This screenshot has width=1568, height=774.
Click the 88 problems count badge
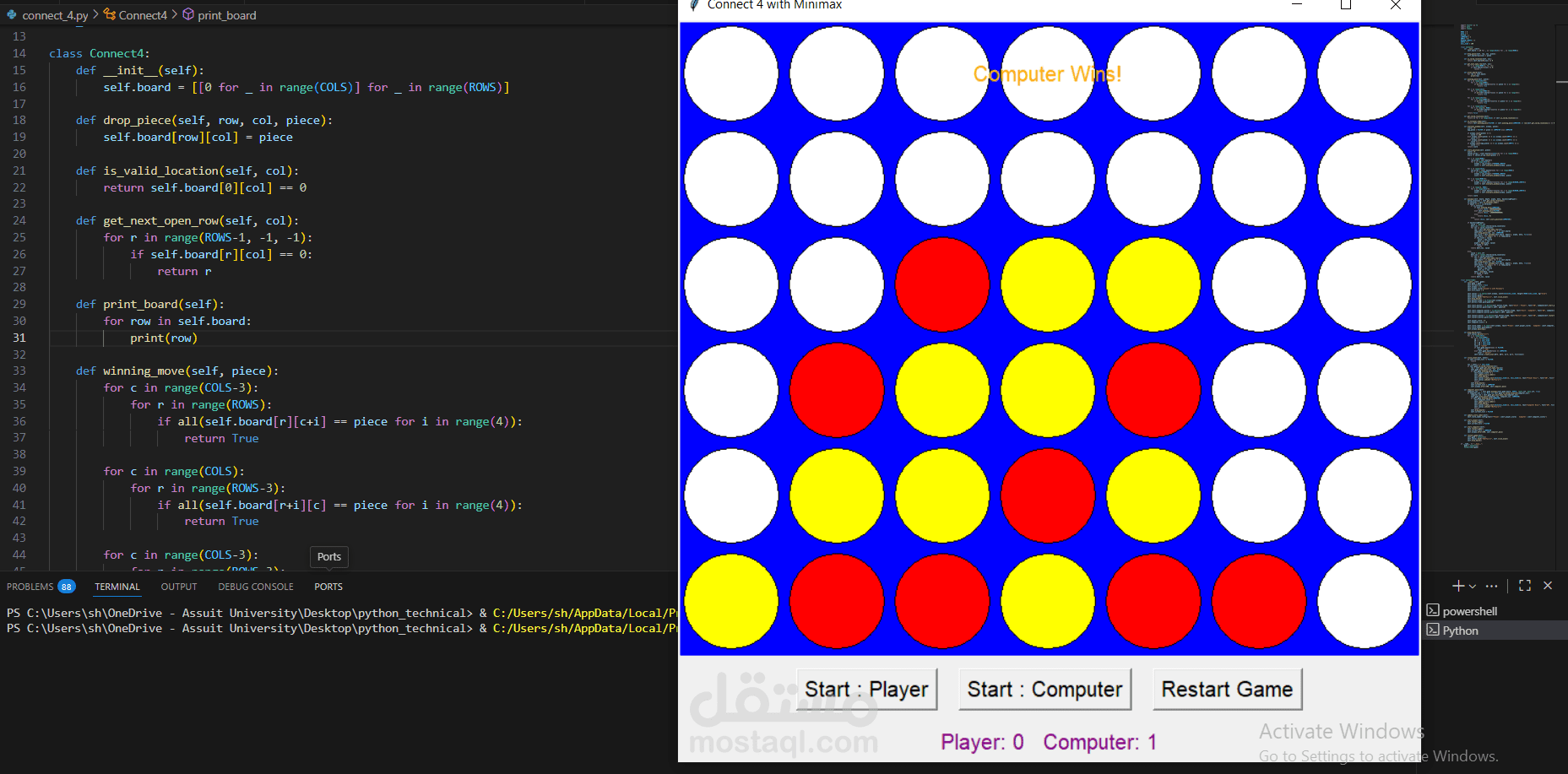coord(67,587)
